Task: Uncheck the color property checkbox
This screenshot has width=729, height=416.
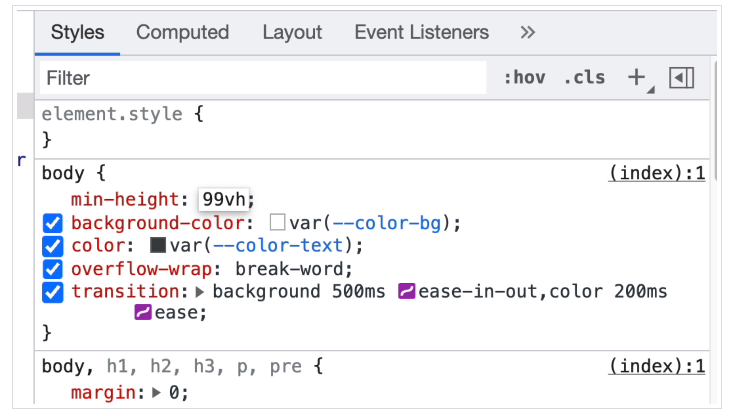Action: tap(53, 246)
